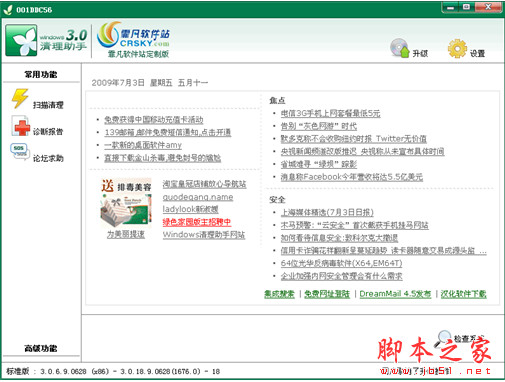The width and height of the screenshot is (505, 382).
Task: Click the 升级 upgrade disc icon
Action: point(400,48)
